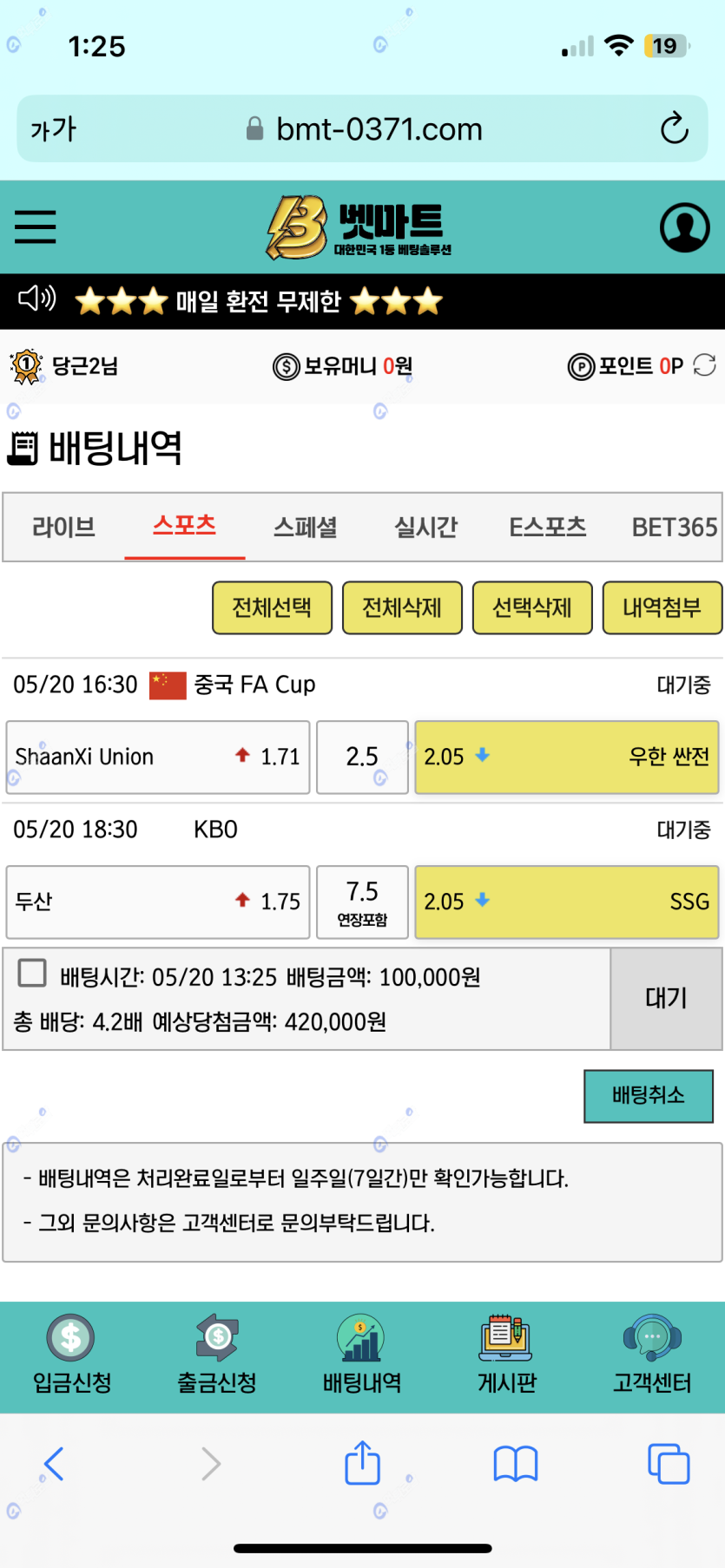Image resolution: width=725 pixels, height=1568 pixels.
Task: Open the user profile icon
Action: 684,227
